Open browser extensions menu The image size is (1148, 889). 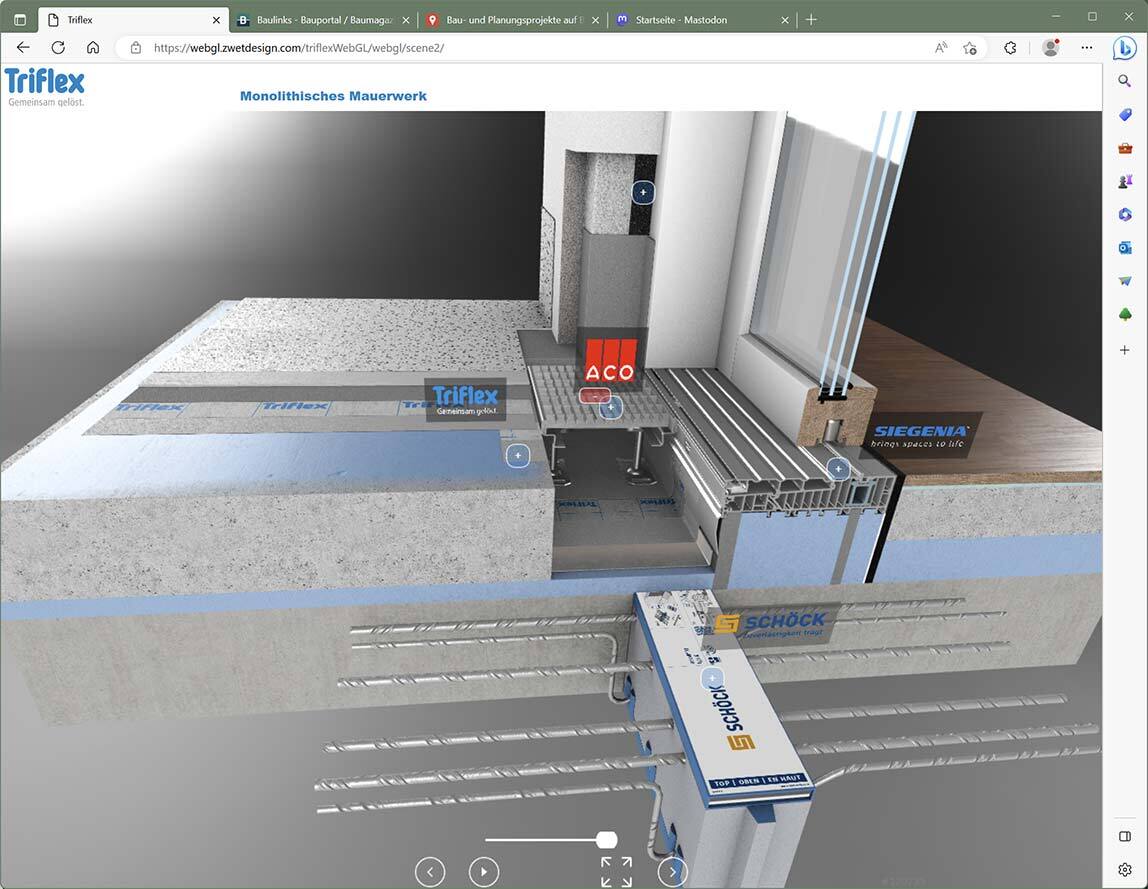tap(1010, 48)
